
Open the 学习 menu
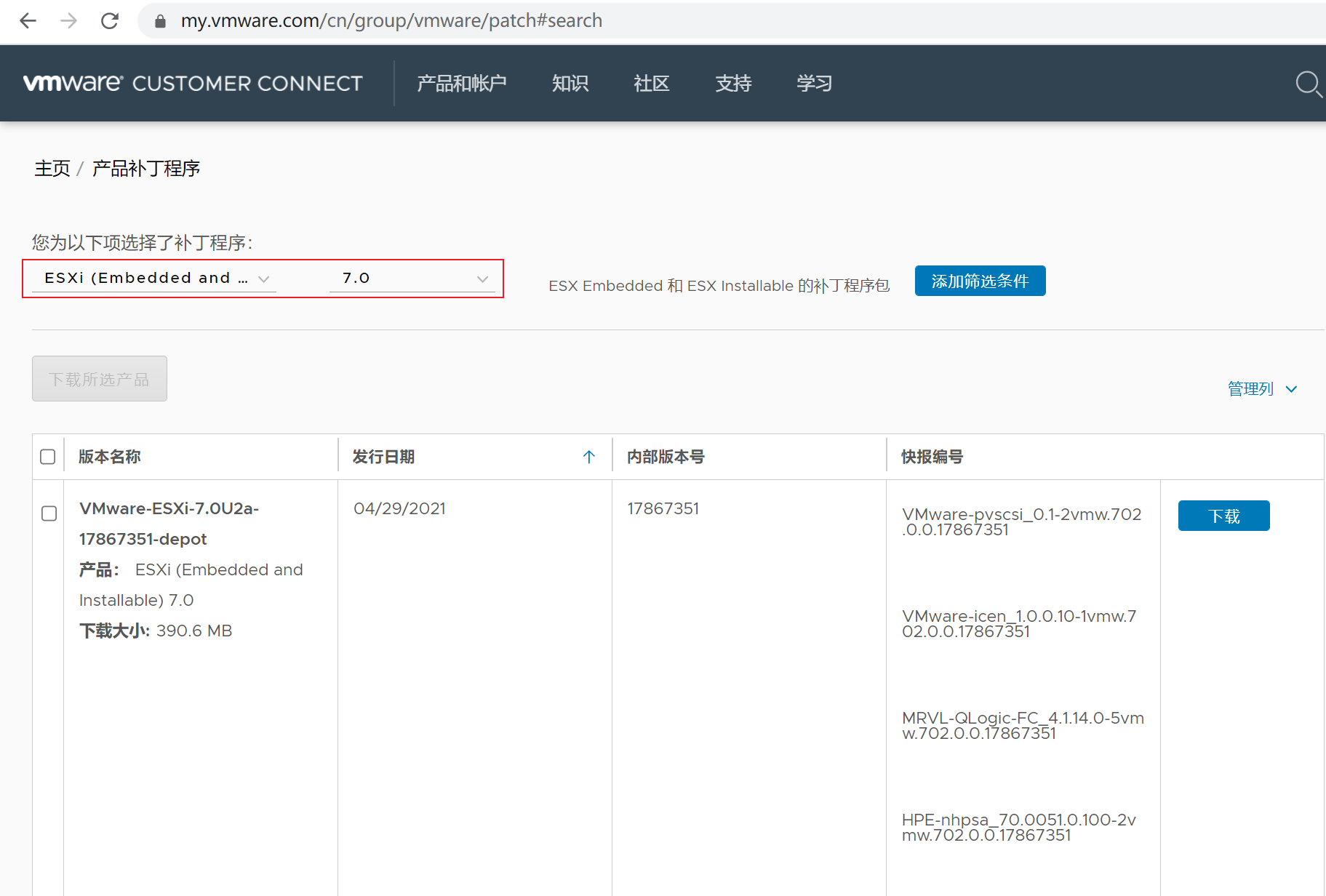pos(815,83)
